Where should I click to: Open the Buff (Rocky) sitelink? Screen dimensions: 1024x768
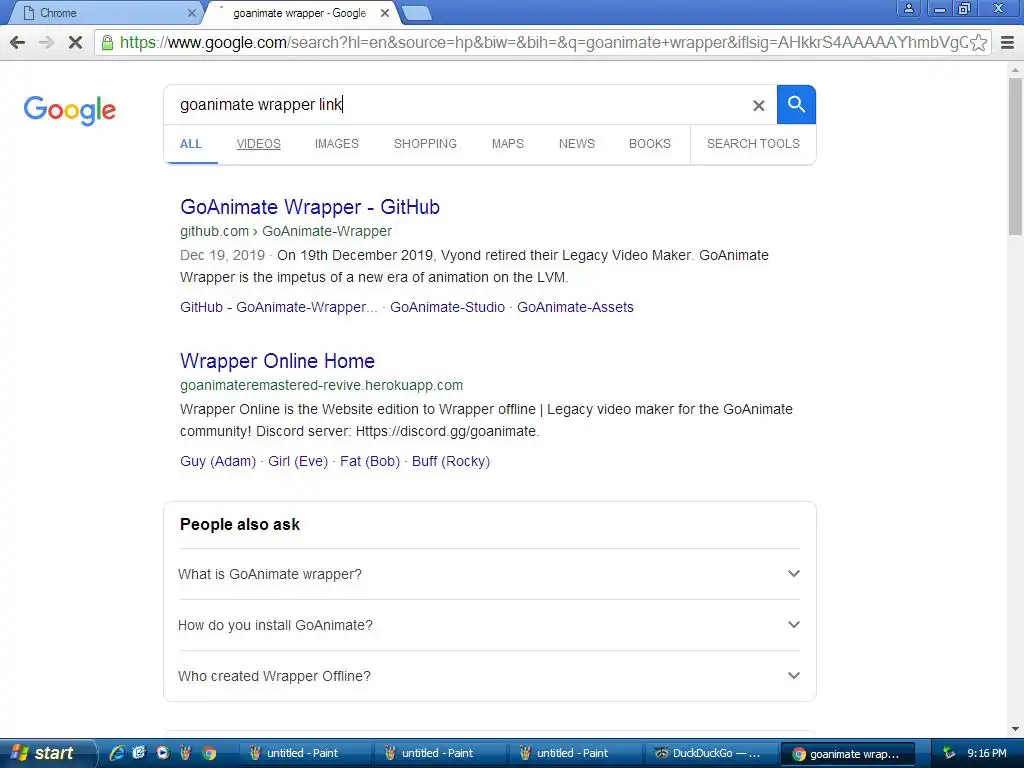click(451, 461)
